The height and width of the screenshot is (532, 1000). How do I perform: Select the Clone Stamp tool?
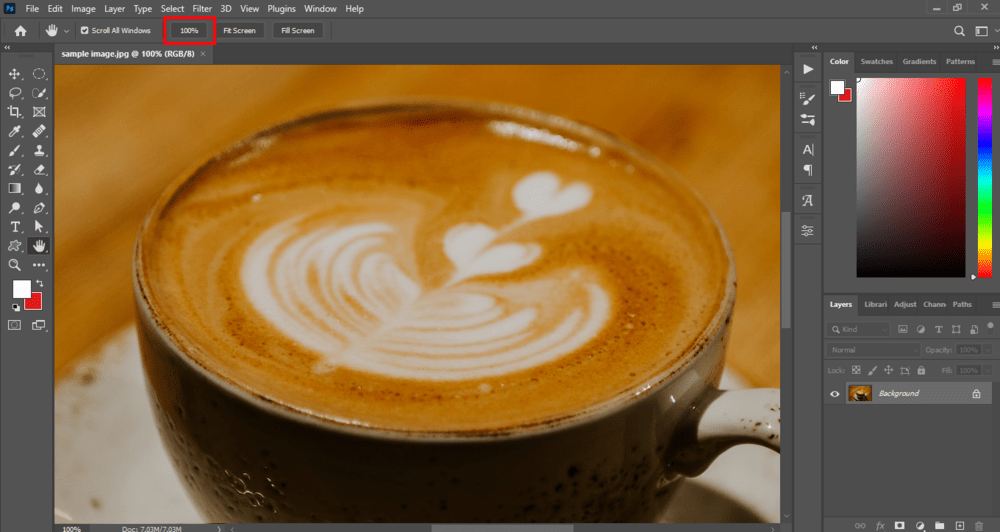point(39,151)
